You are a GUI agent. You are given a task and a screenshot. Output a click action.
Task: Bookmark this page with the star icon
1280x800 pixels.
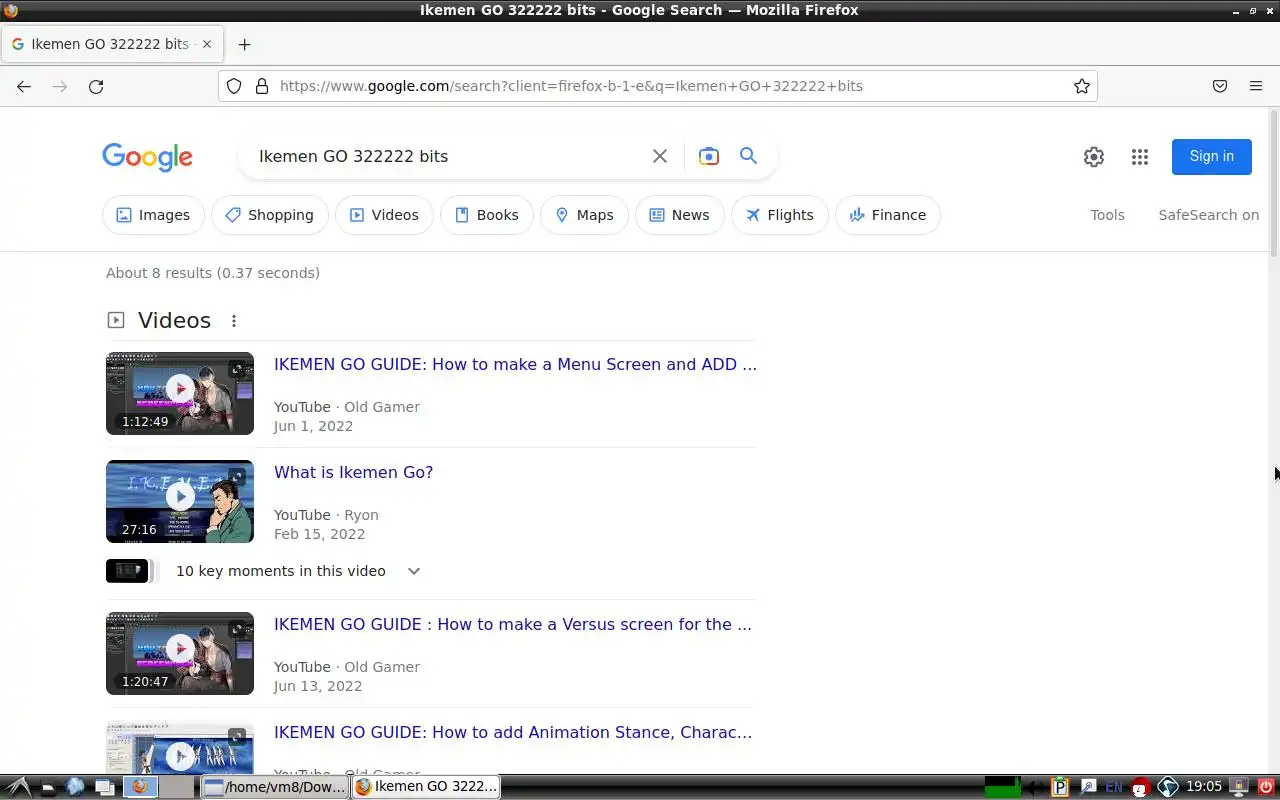click(x=1082, y=86)
